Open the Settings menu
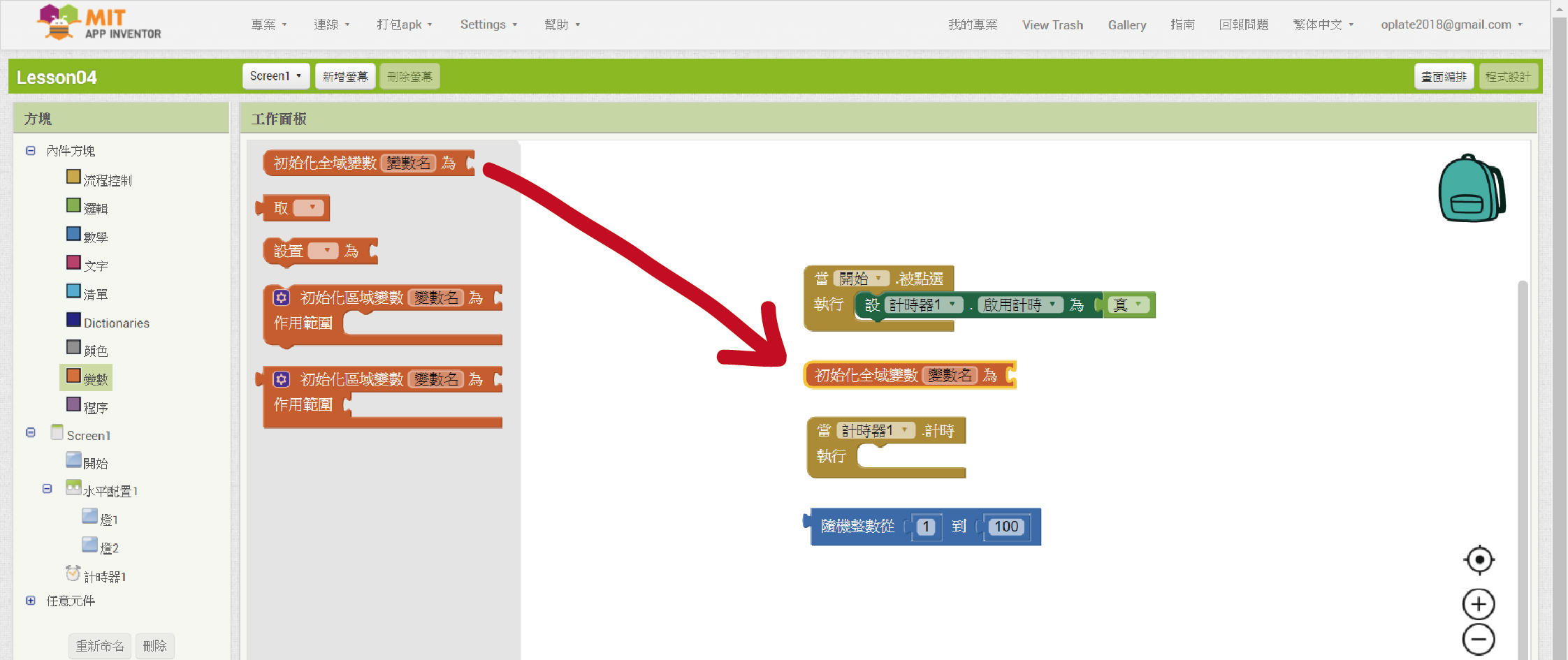The width and height of the screenshot is (1568, 660). (488, 24)
